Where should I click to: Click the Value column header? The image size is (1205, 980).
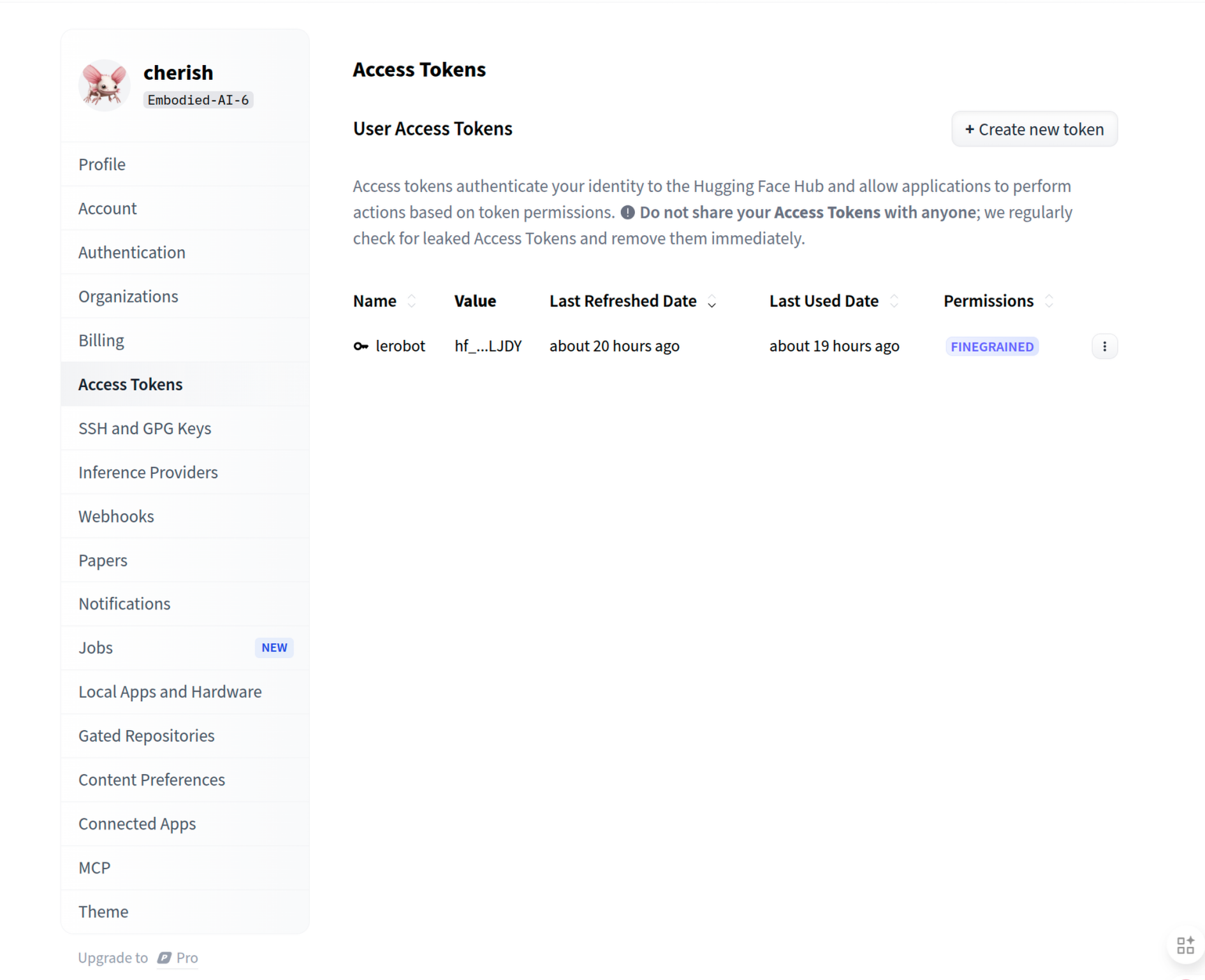click(x=475, y=301)
